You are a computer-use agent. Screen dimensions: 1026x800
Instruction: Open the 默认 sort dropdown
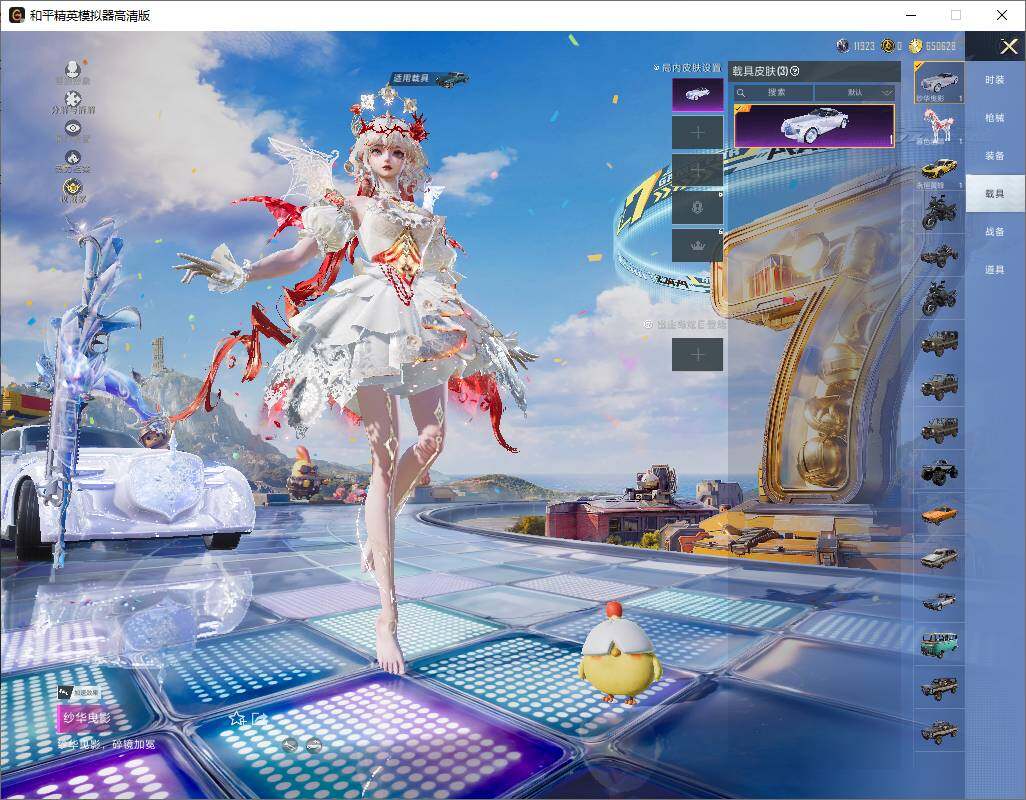[855, 92]
